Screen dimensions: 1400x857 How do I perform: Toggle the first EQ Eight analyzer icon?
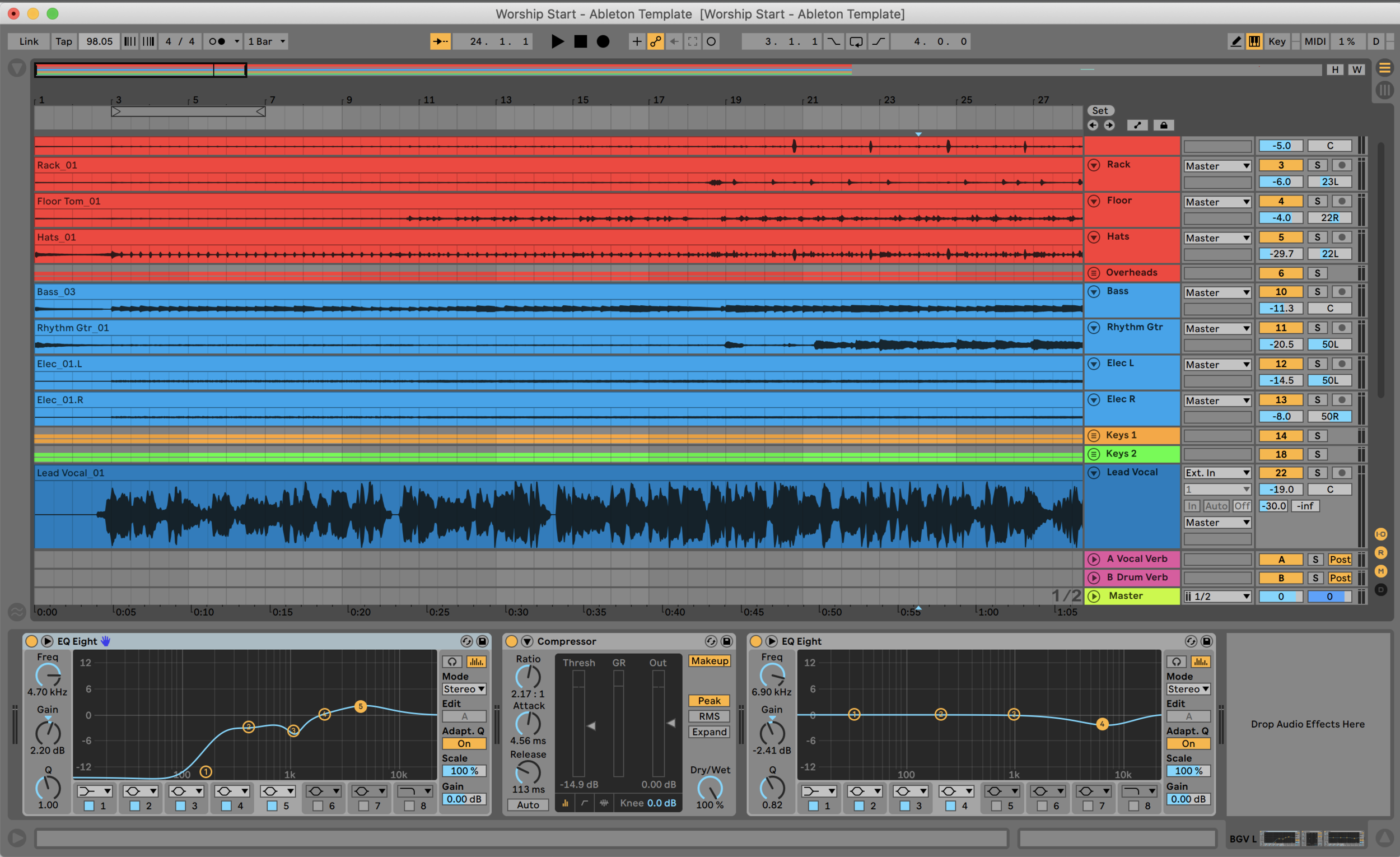[475, 662]
